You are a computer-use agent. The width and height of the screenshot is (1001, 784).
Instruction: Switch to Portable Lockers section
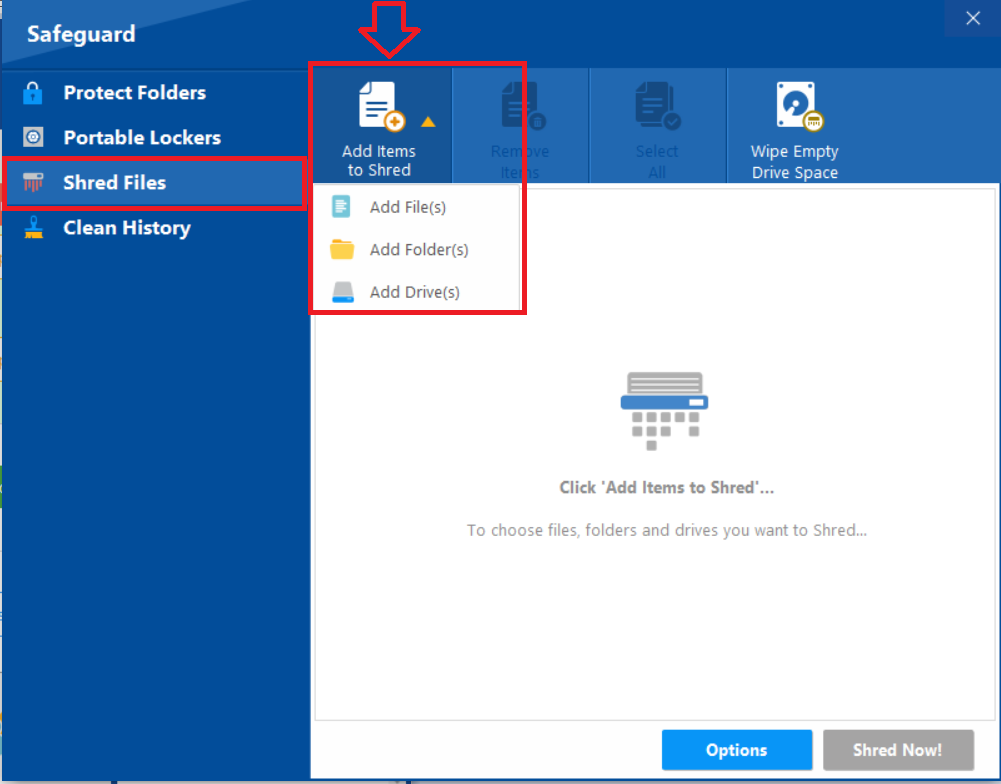[154, 137]
